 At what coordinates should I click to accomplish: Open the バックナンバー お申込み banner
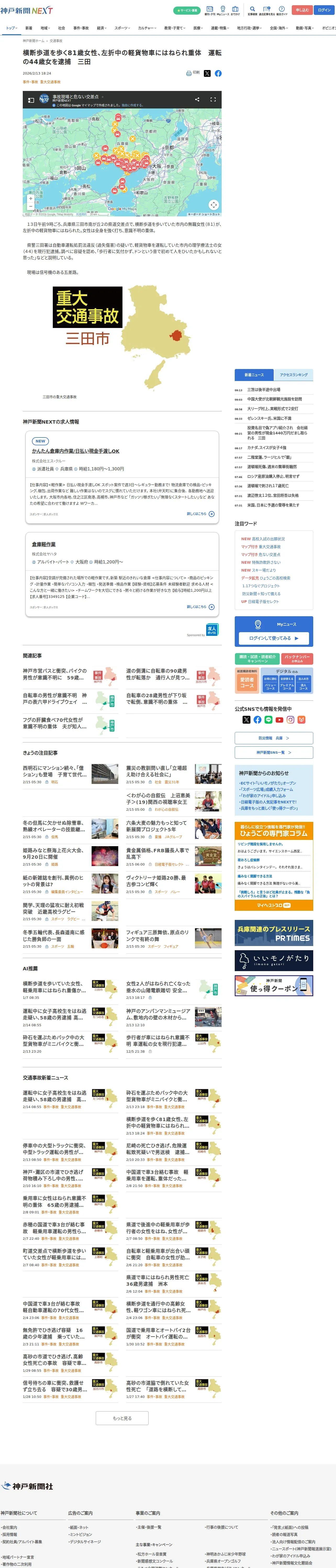click(297, 658)
